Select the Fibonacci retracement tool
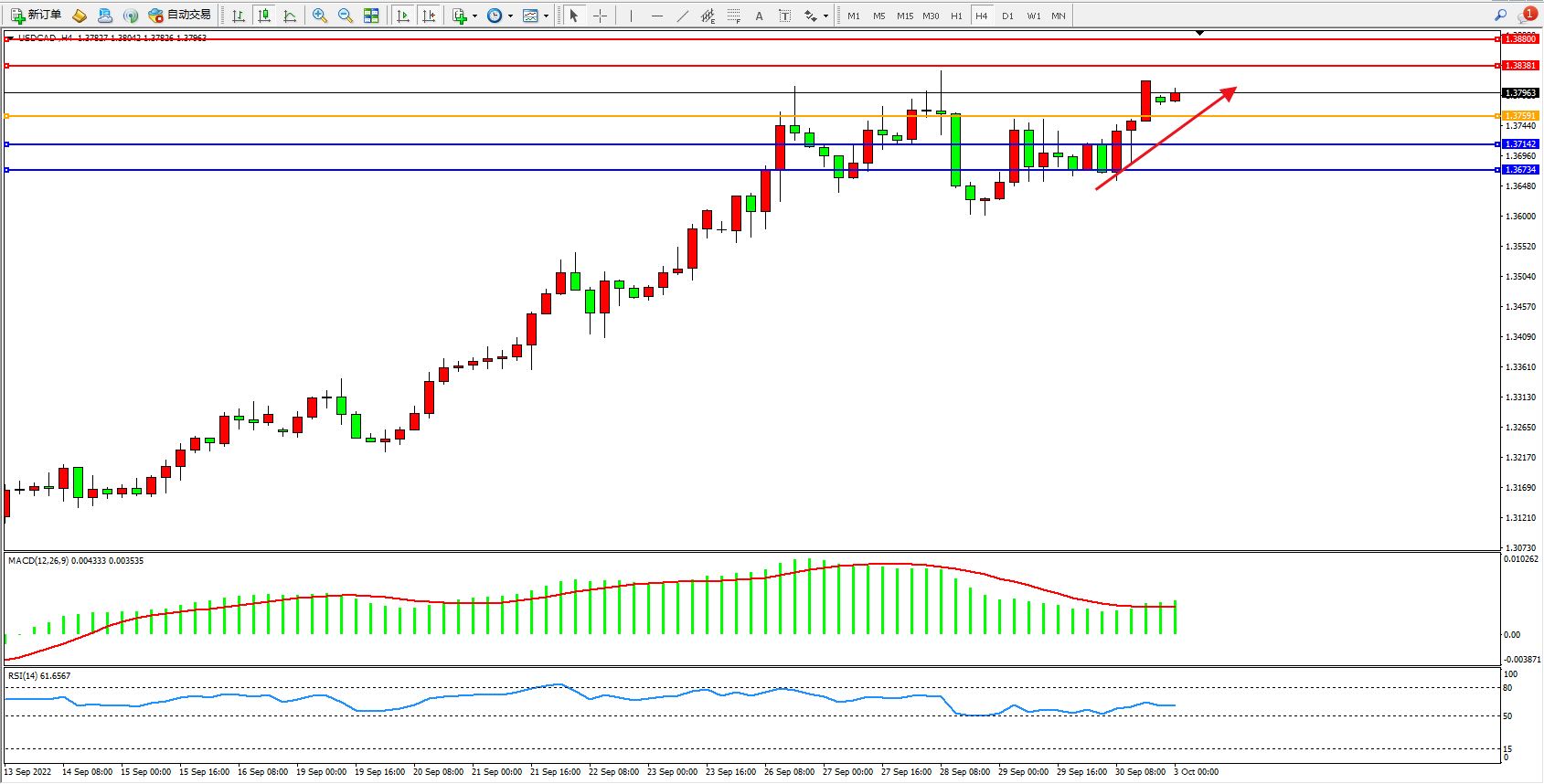 click(x=733, y=16)
